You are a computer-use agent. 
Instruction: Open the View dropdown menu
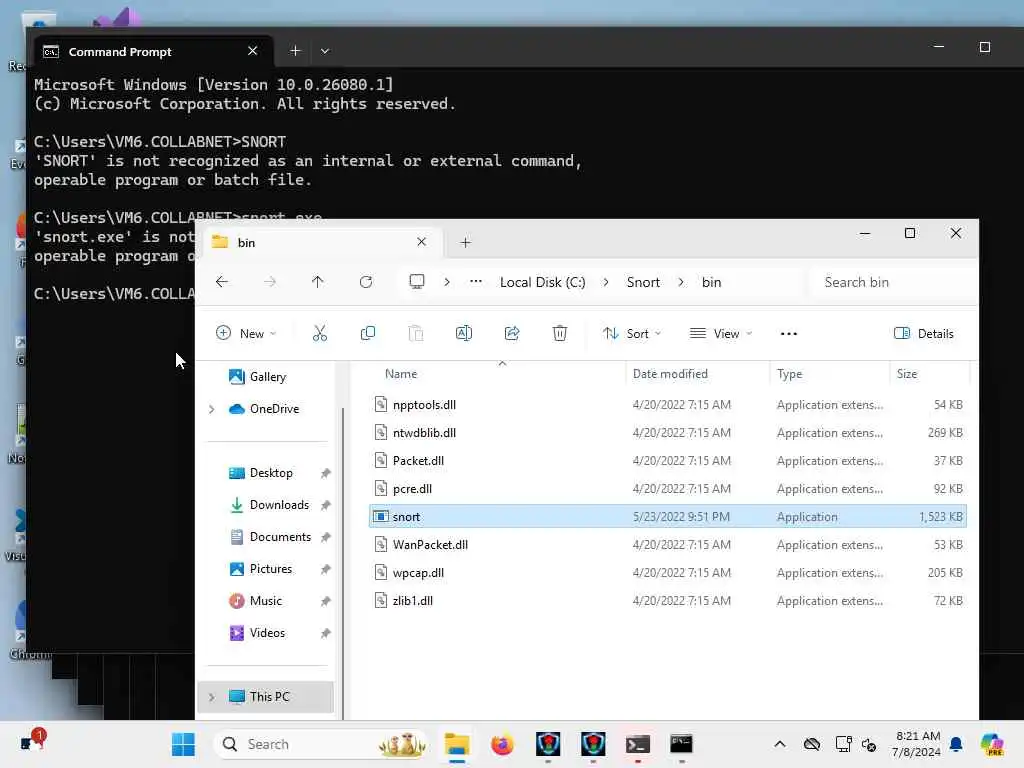pos(721,334)
